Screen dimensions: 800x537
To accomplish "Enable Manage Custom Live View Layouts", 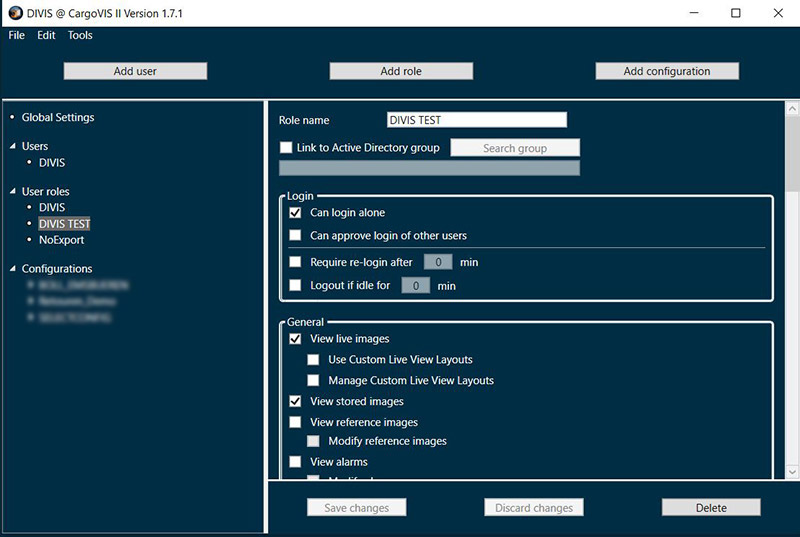I will pyautogui.click(x=313, y=380).
